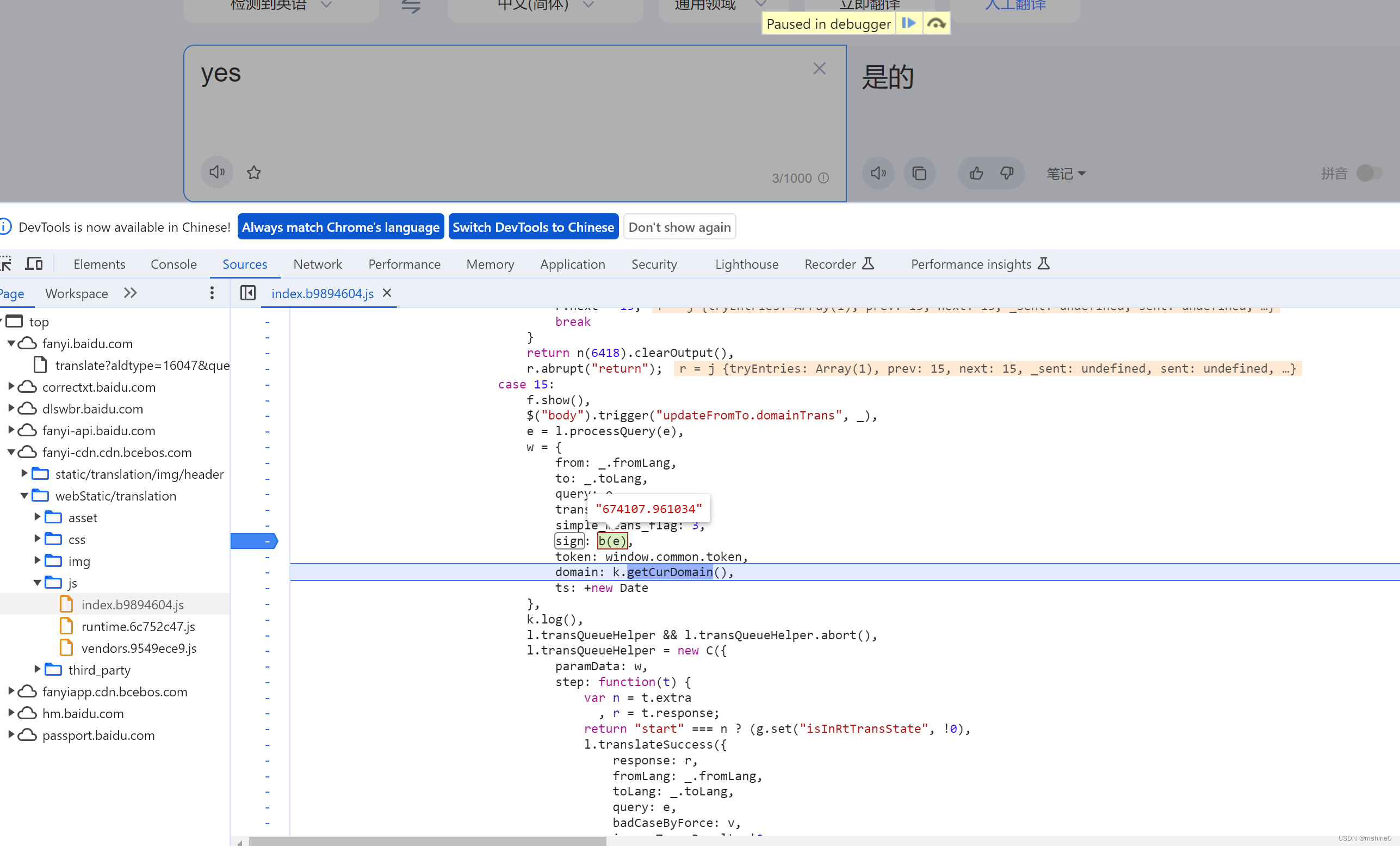Select the Sources tab in DevTools
The height and width of the screenshot is (846, 1400).
click(x=244, y=264)
